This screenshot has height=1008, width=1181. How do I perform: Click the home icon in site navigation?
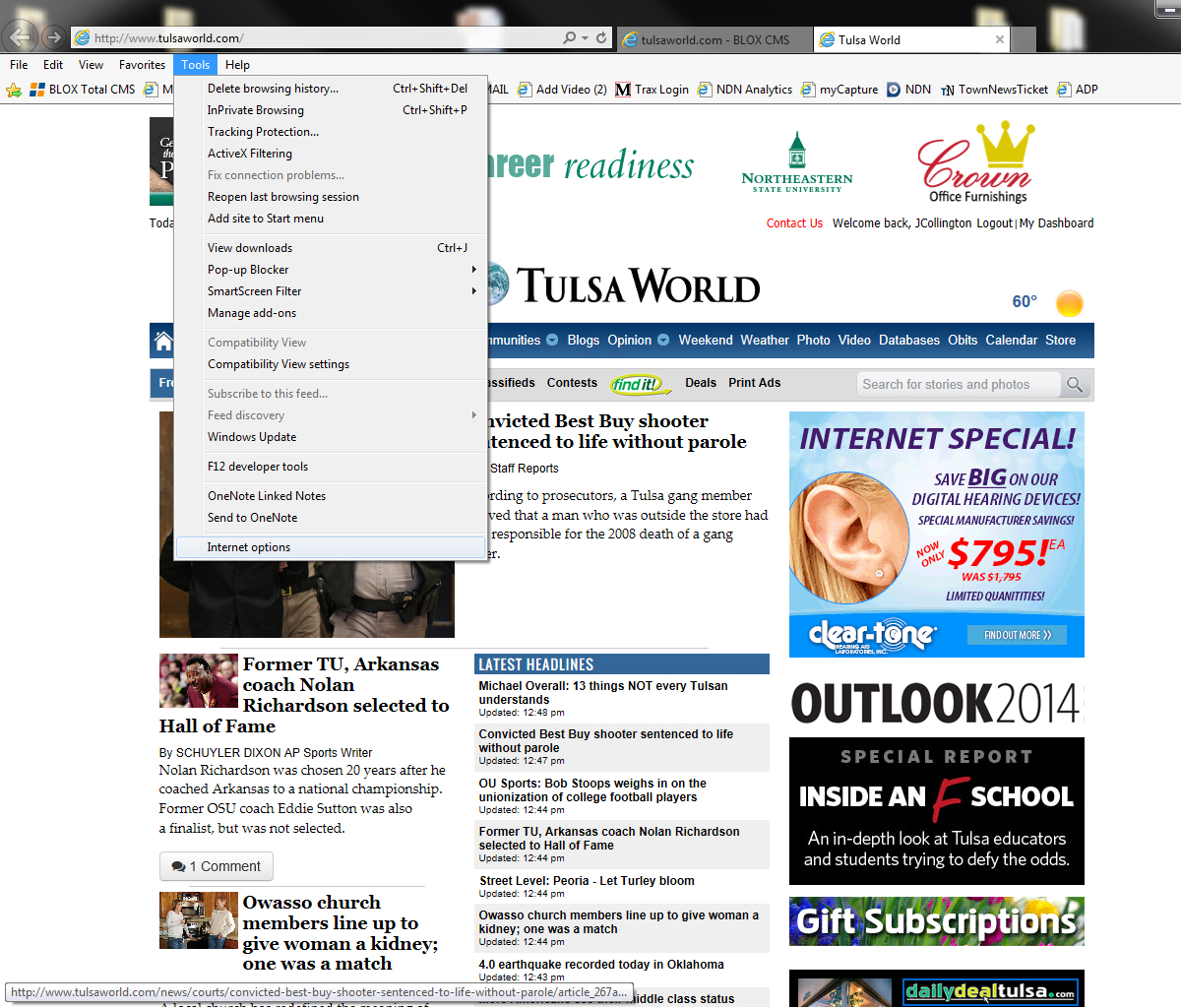[162, 341]
